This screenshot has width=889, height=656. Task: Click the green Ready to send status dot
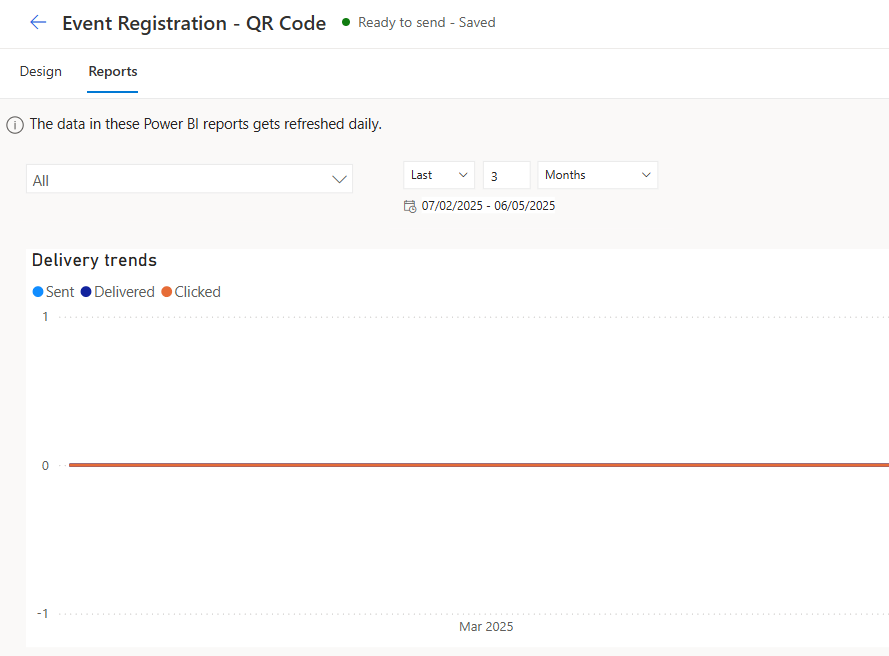pos(346,22)
